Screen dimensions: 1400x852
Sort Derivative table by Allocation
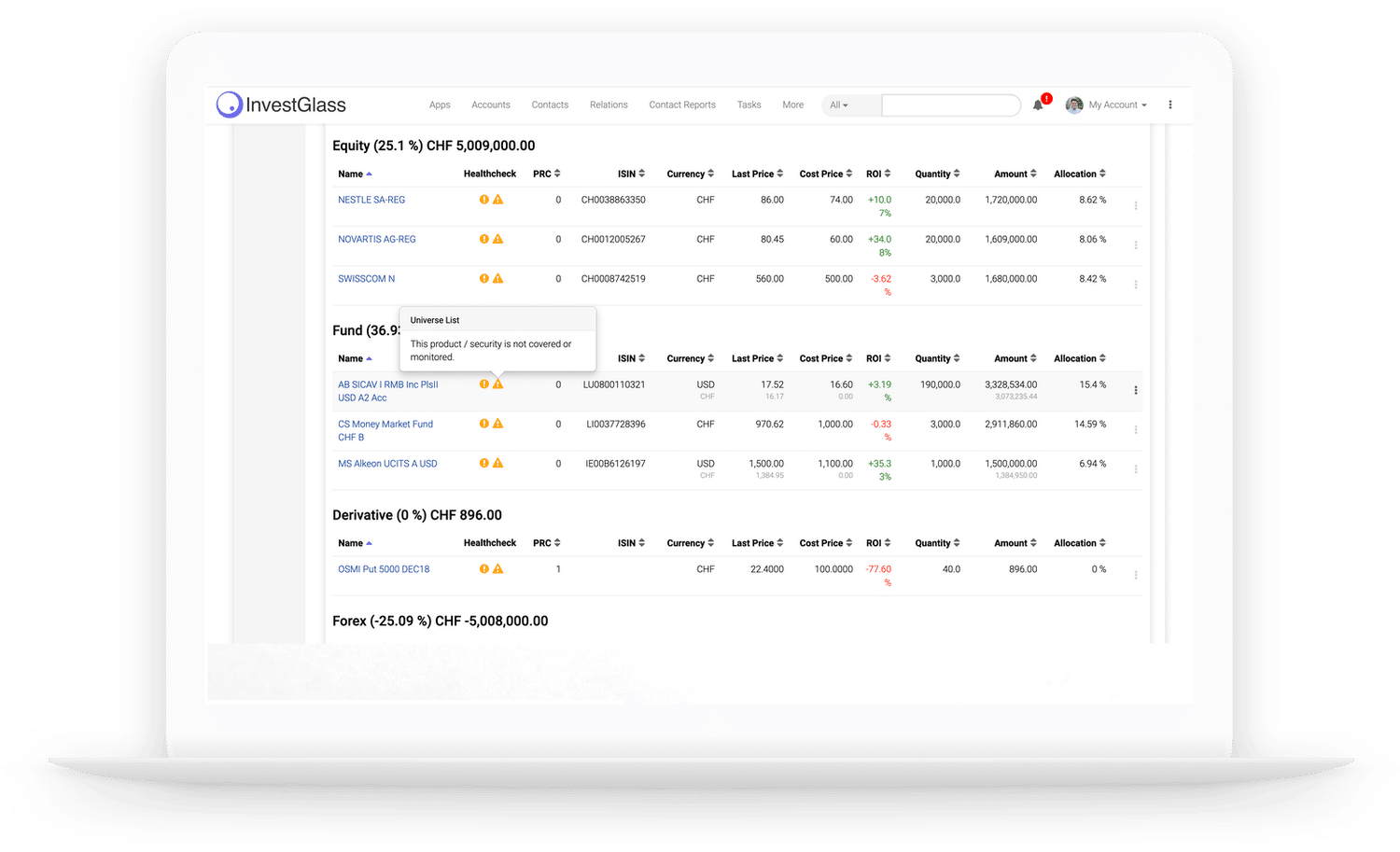pyautogui.click(x=1080, y=543)
